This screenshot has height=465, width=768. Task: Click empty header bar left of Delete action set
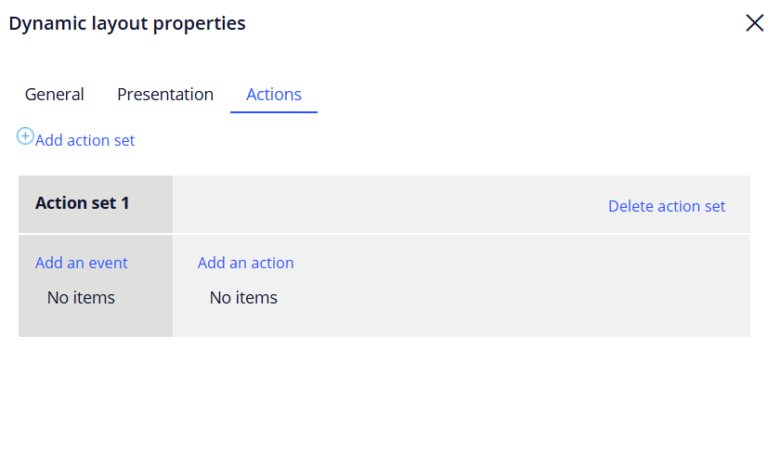coord(390,205)
